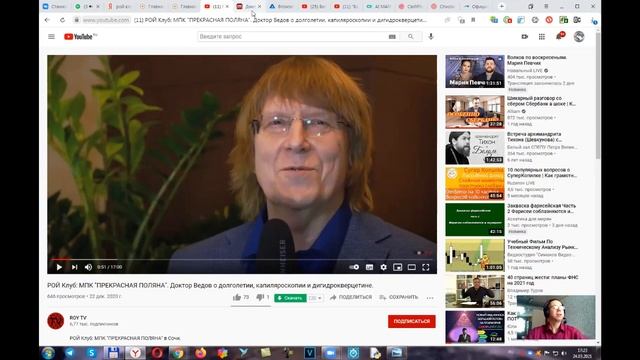Open the YouTube apps grid icon
Viewport: 640px width, 360px height.
click(542, 37)
